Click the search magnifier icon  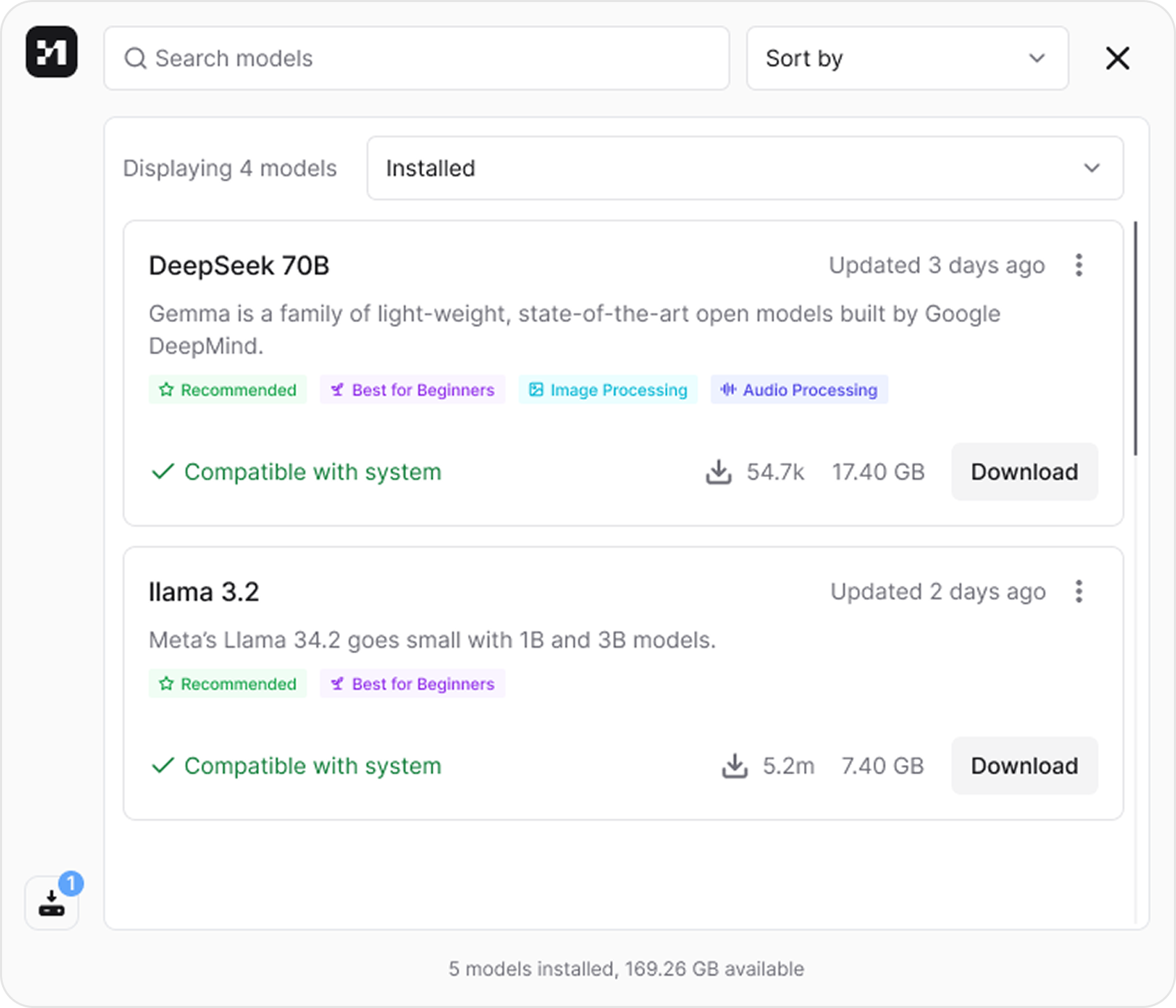click(135, 58)
